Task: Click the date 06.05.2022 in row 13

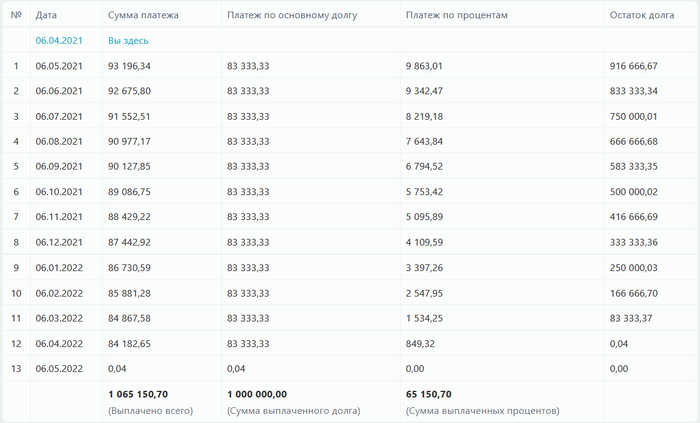Action: (x=56, y=368)
